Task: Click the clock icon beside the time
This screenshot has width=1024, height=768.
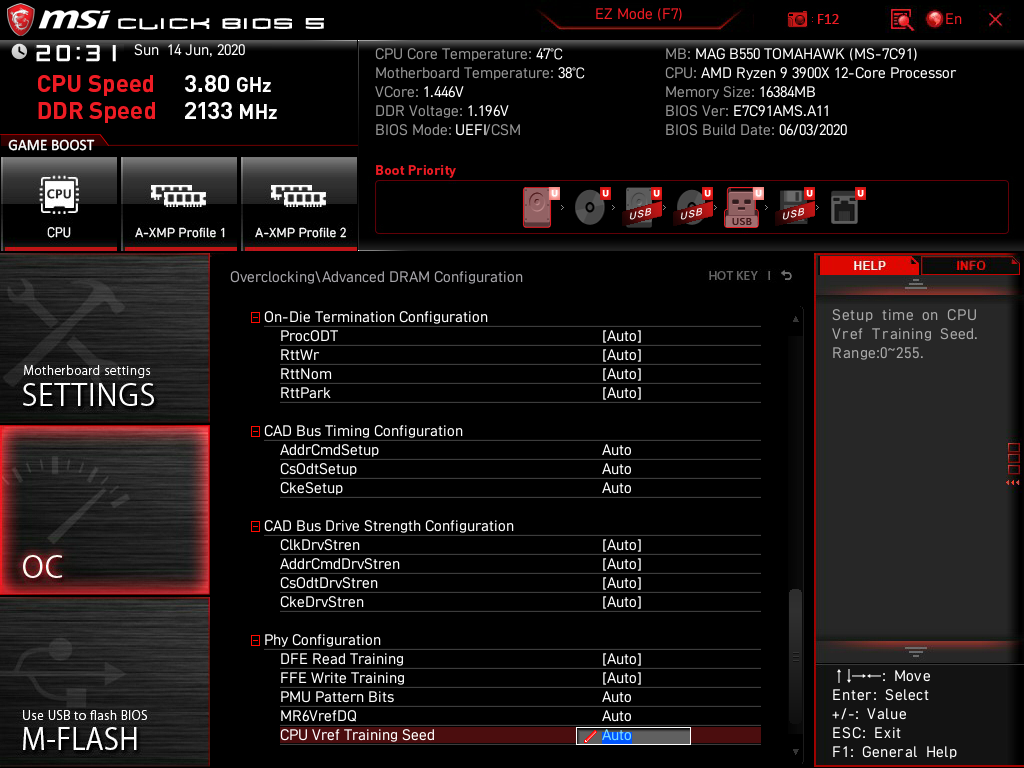Action: pos(19,52)
